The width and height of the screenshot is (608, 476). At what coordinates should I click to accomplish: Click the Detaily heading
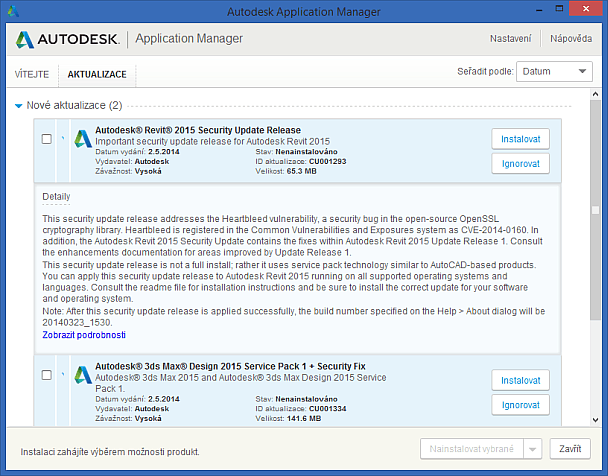click(56, 197)
